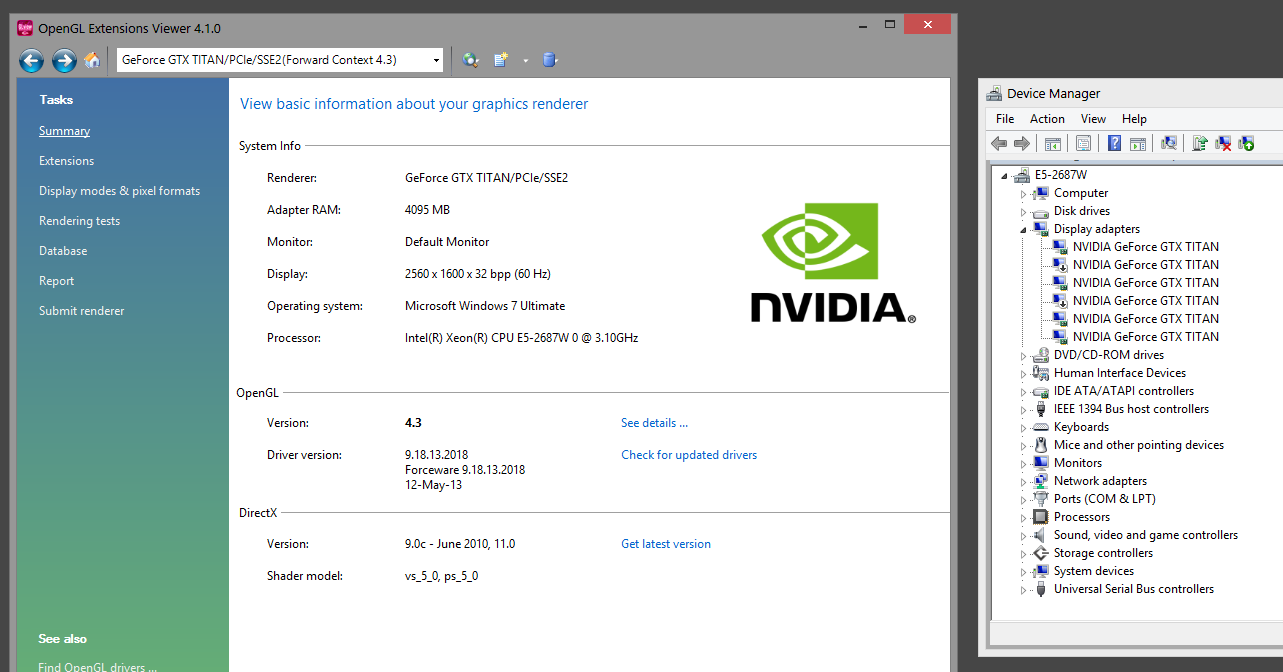Screen dimensions: 1283x672
Task: Open the Action menu in Device Manager
Action: point(1047,119)
